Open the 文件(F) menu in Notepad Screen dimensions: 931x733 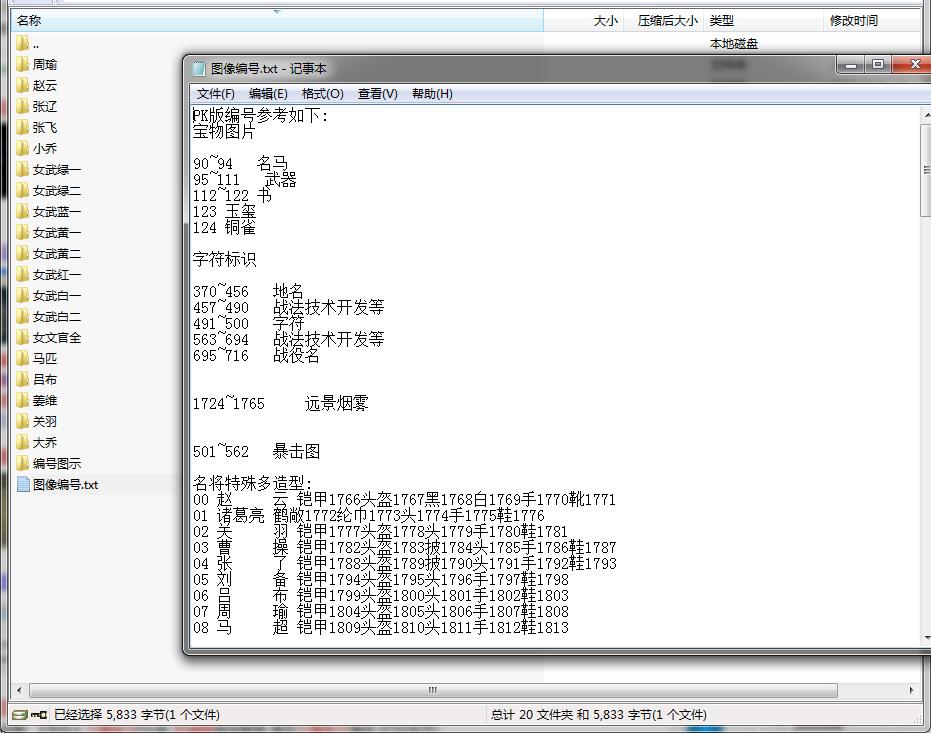click(x=215, y=94)
